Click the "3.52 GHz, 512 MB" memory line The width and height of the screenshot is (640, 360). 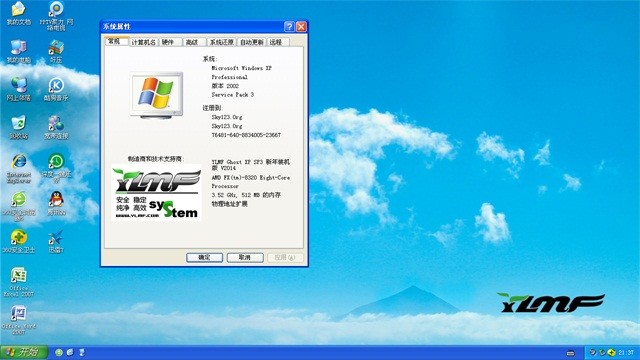246,195
